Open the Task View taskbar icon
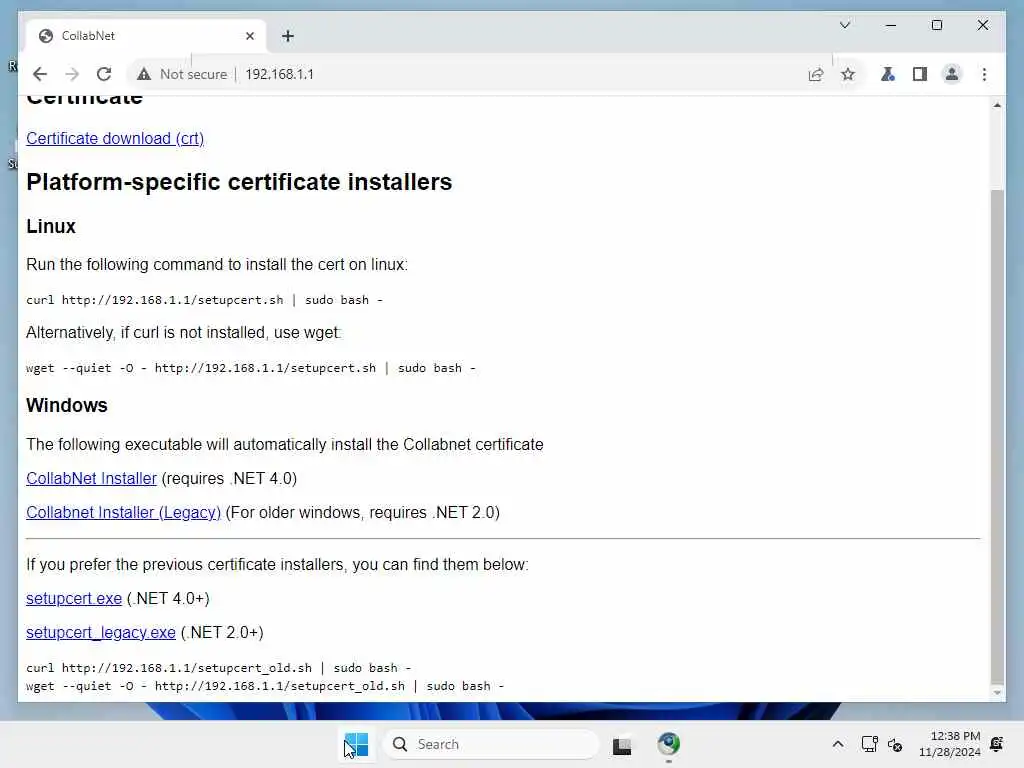Image resolution: width=1024 pixels, height=768 pixels. click(x=622, y=745)
